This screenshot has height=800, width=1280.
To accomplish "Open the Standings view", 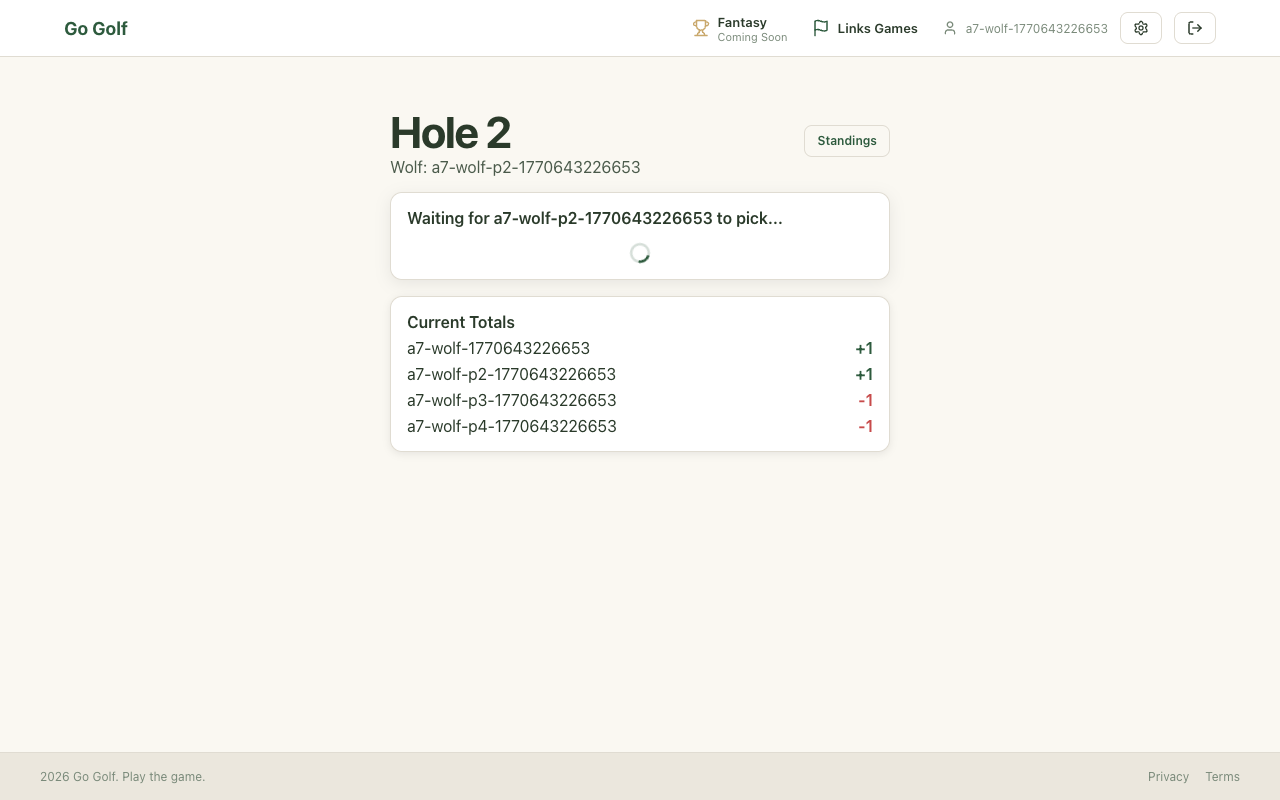I will [x=847, y=141].
